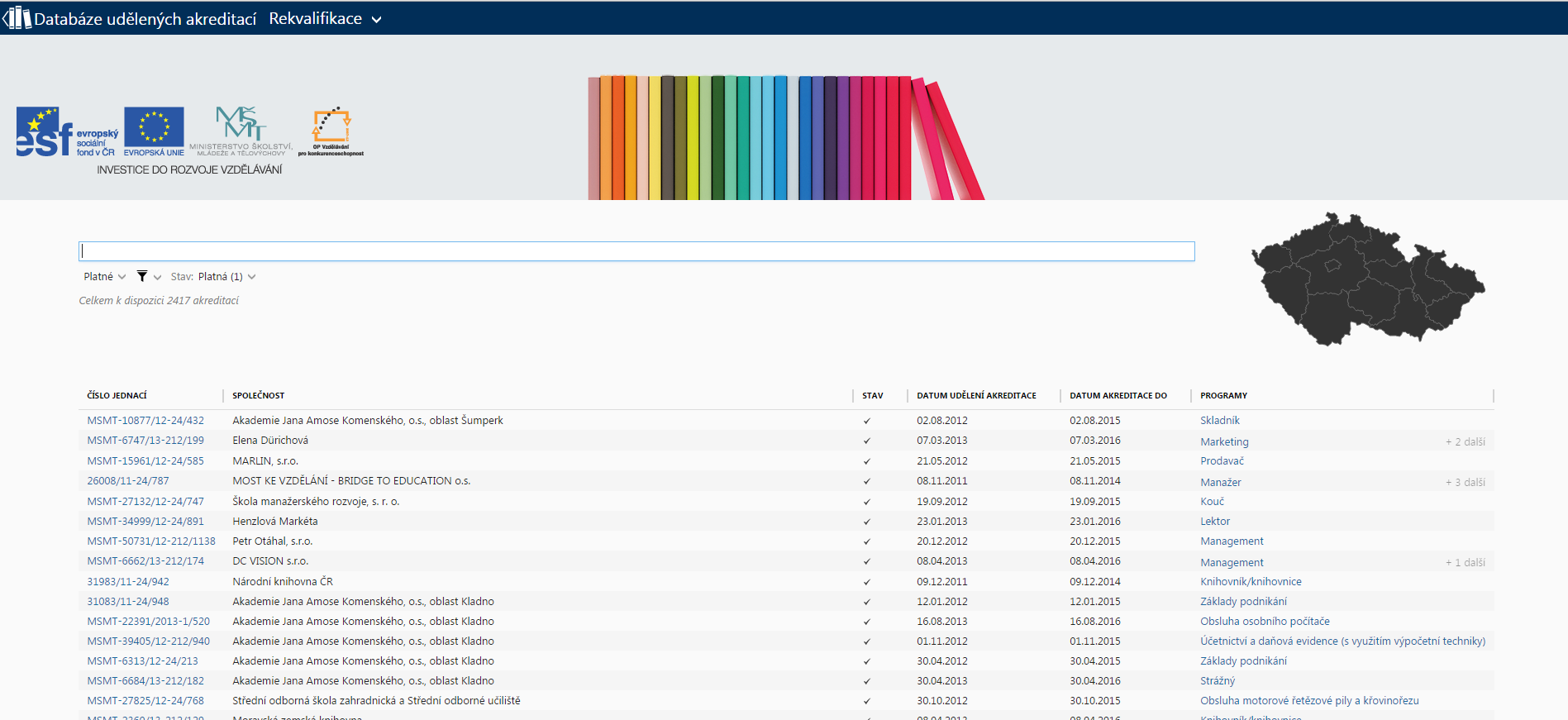The height and width of the screenshot is (720, 1568).
Task: Open the Stav: Platná (1) dropdown
Action: tap(213, 276)
